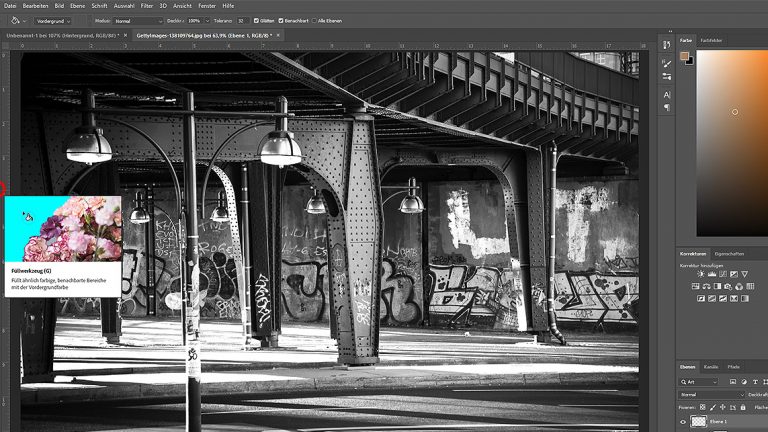The image size is (768, 432).
Task: Switch to the Kanäle tab
Action: (711, 367)
